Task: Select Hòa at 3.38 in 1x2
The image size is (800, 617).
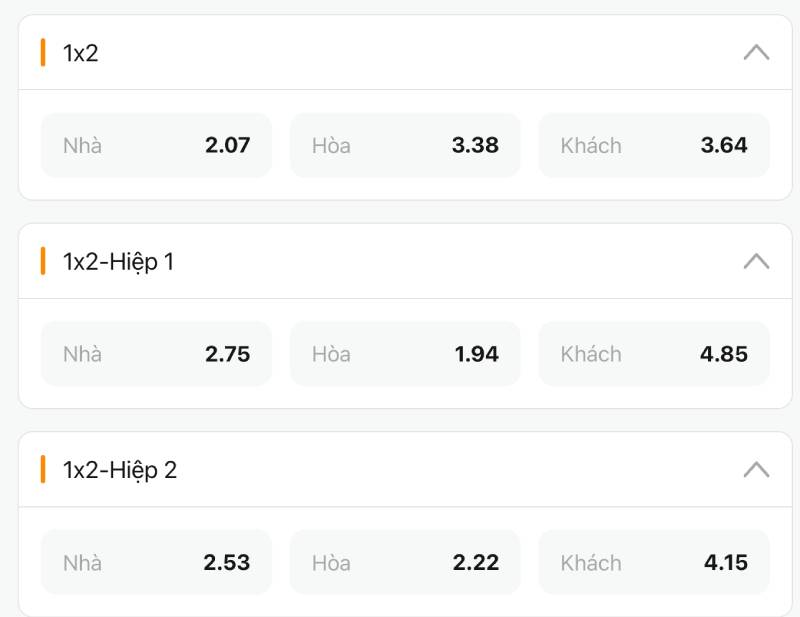Action: point(405,145)
